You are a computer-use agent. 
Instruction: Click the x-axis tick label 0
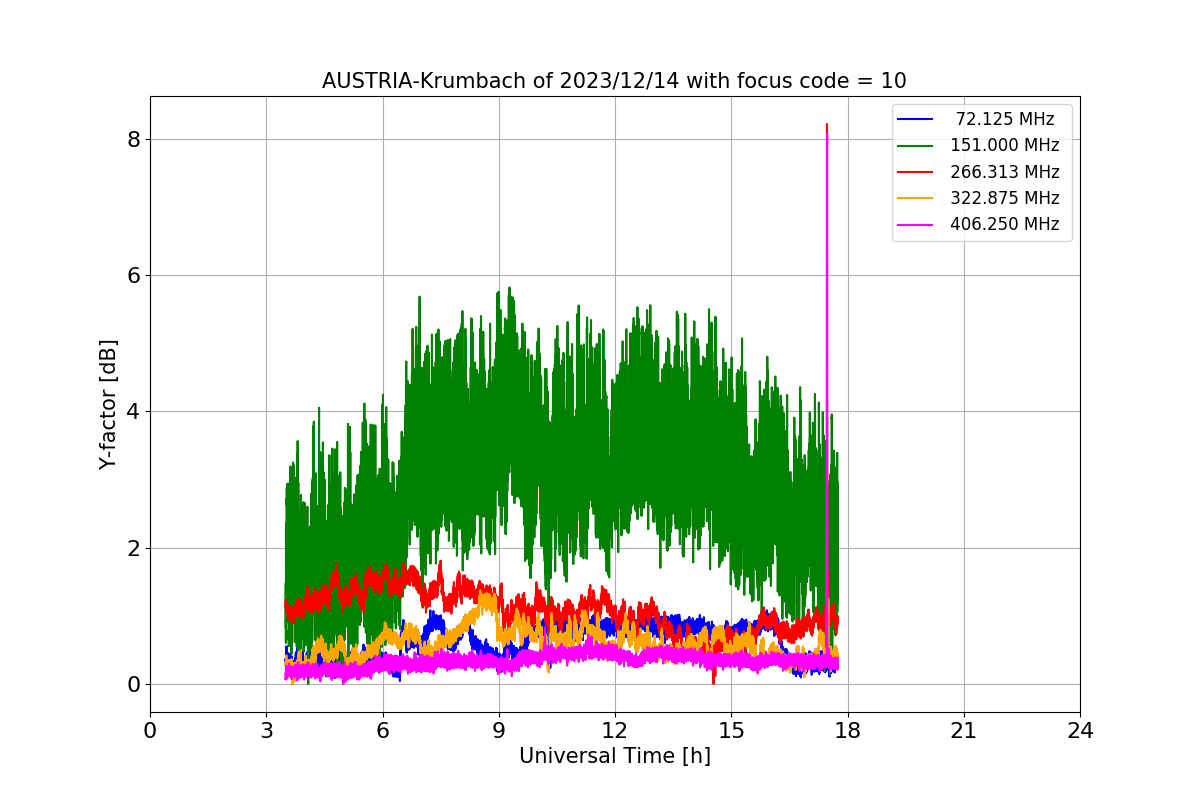point(150,731)
